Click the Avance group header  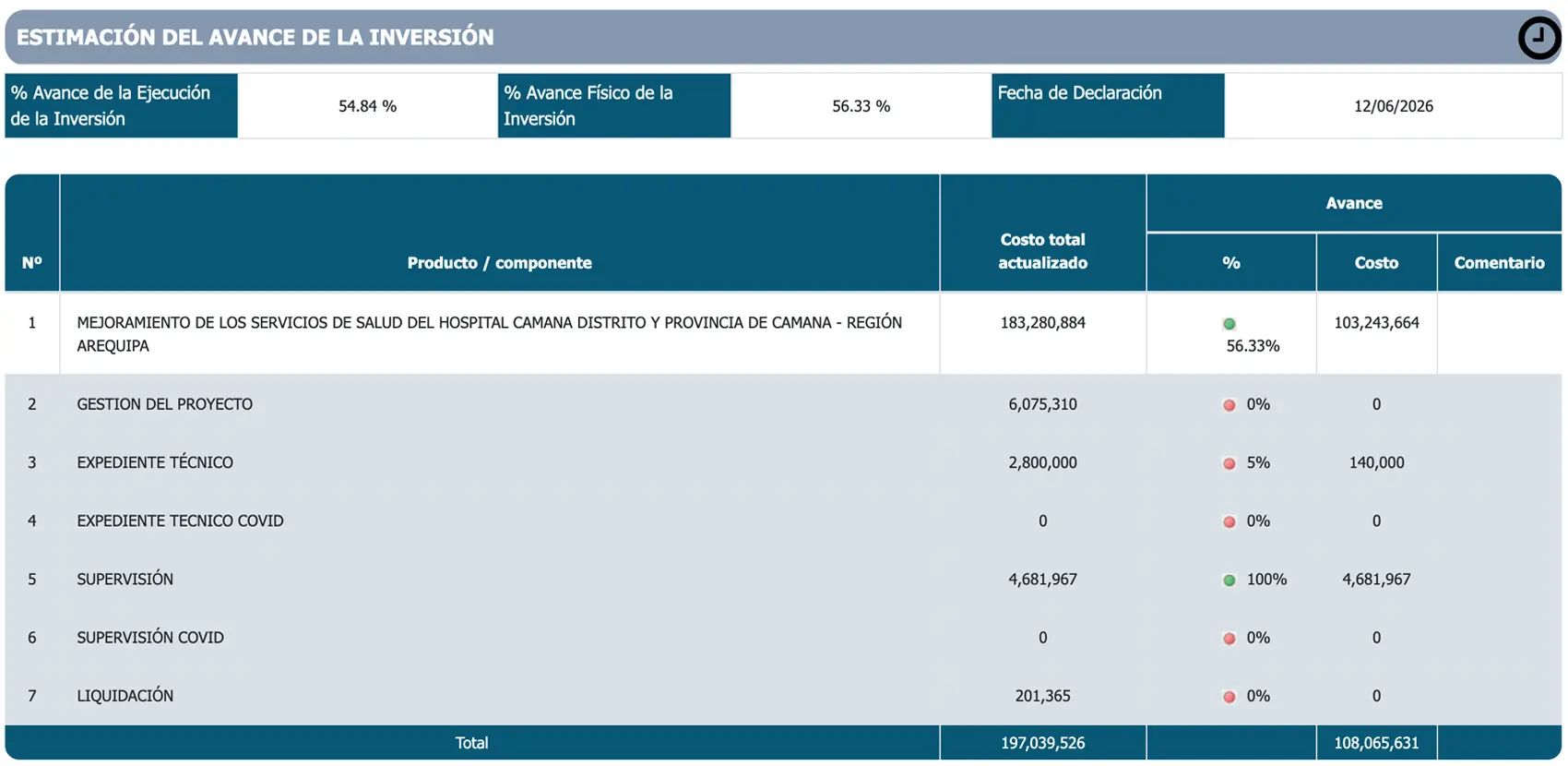(x=1354, y=203)
